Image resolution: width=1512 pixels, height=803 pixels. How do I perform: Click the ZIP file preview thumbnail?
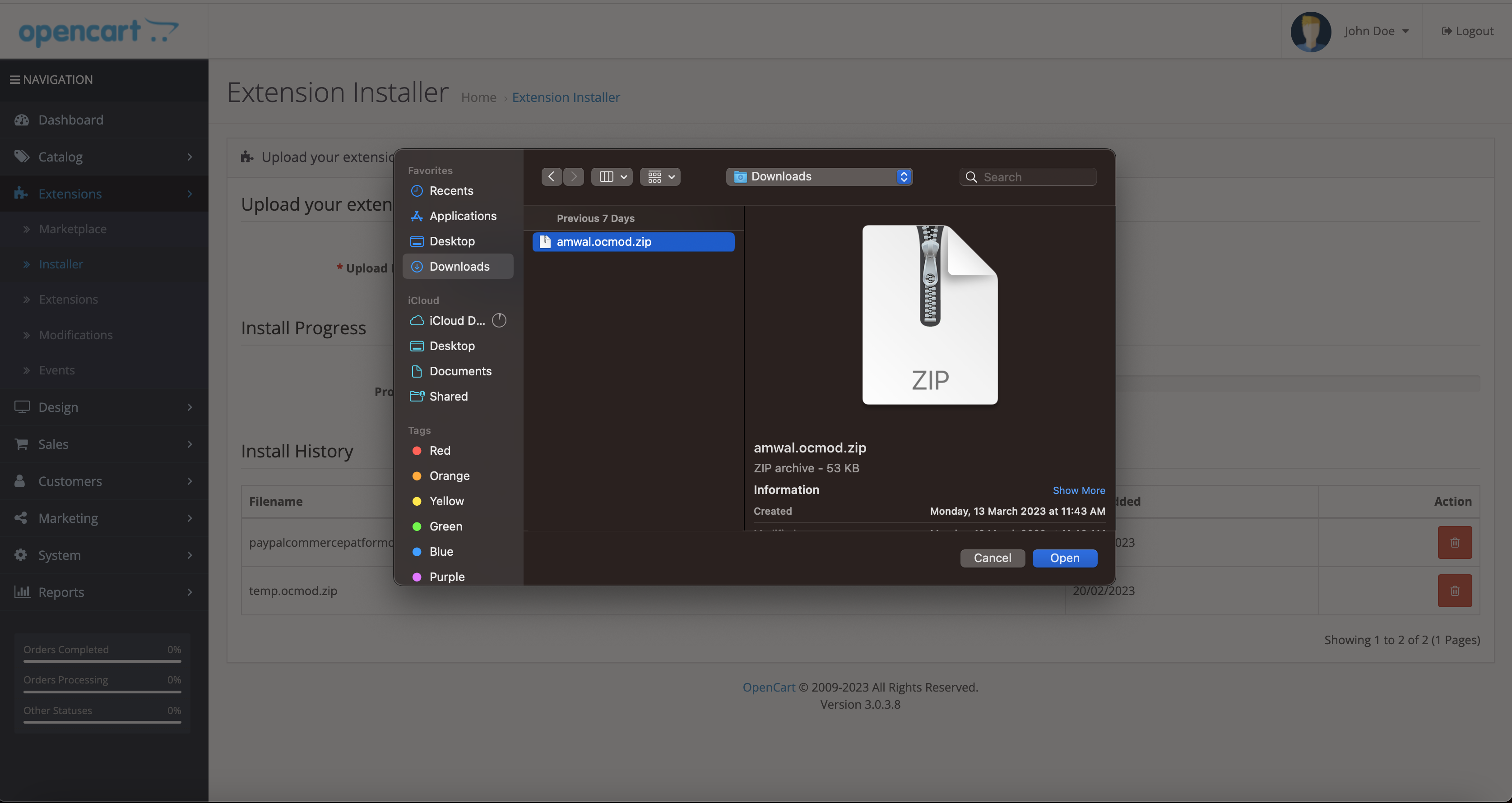point(930,315)
